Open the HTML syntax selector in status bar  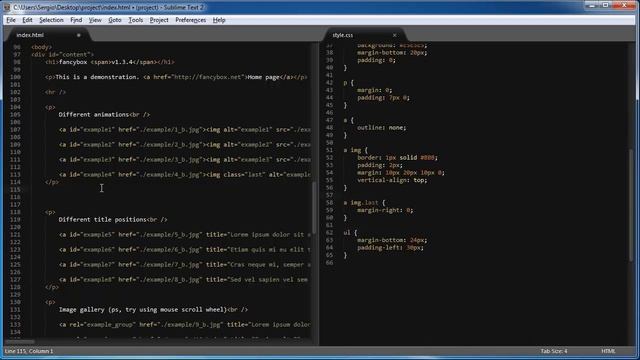tap(608, 351)
